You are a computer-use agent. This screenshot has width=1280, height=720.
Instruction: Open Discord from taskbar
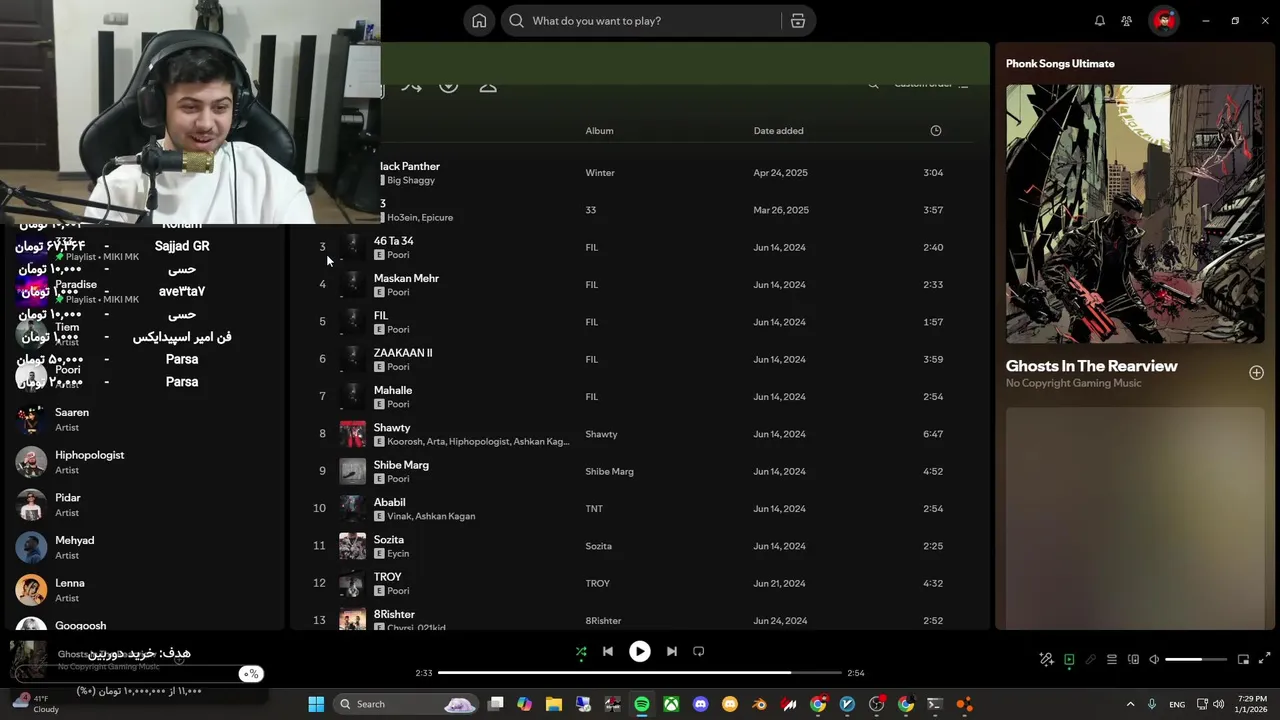tap(701, 704)
